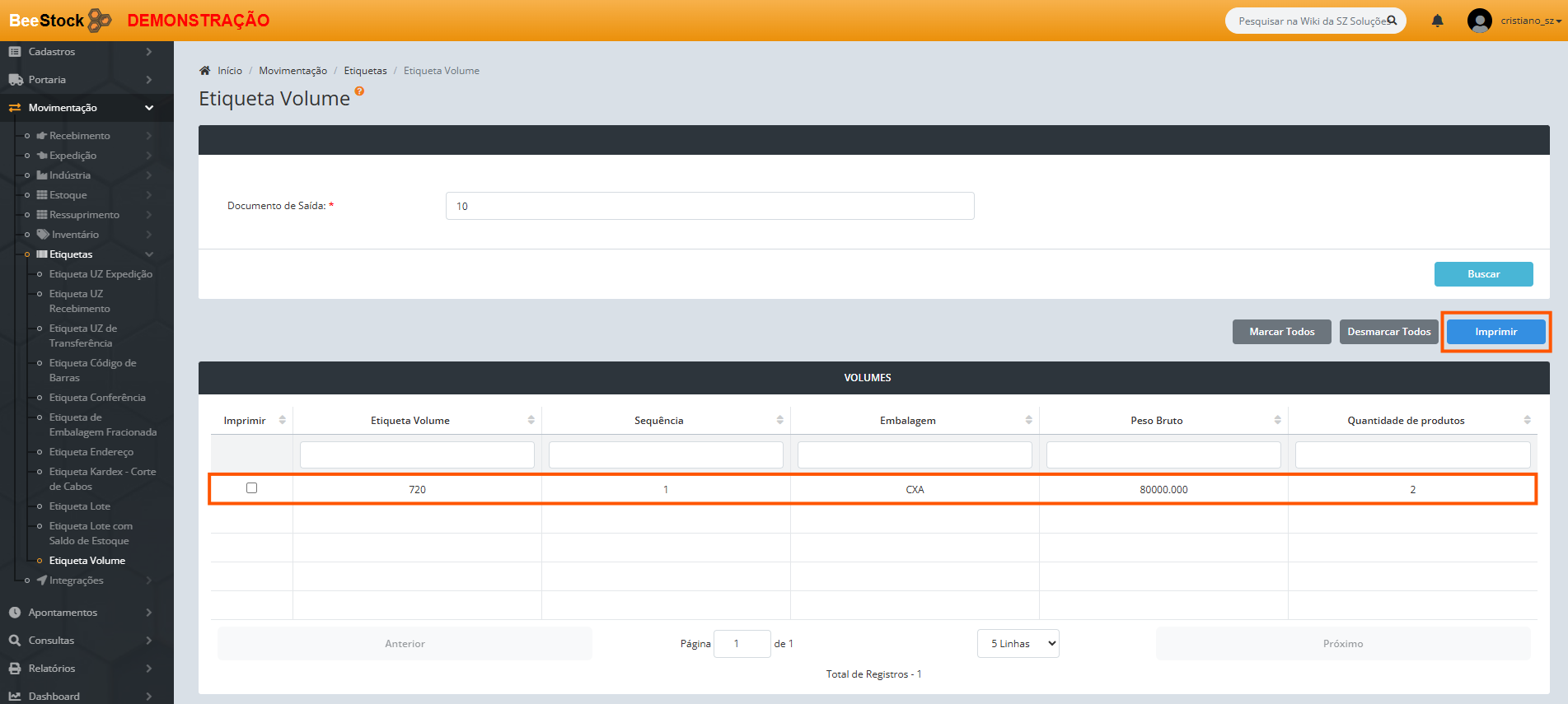
Task: Click the user avatar icon
Action: point(1479,21)
